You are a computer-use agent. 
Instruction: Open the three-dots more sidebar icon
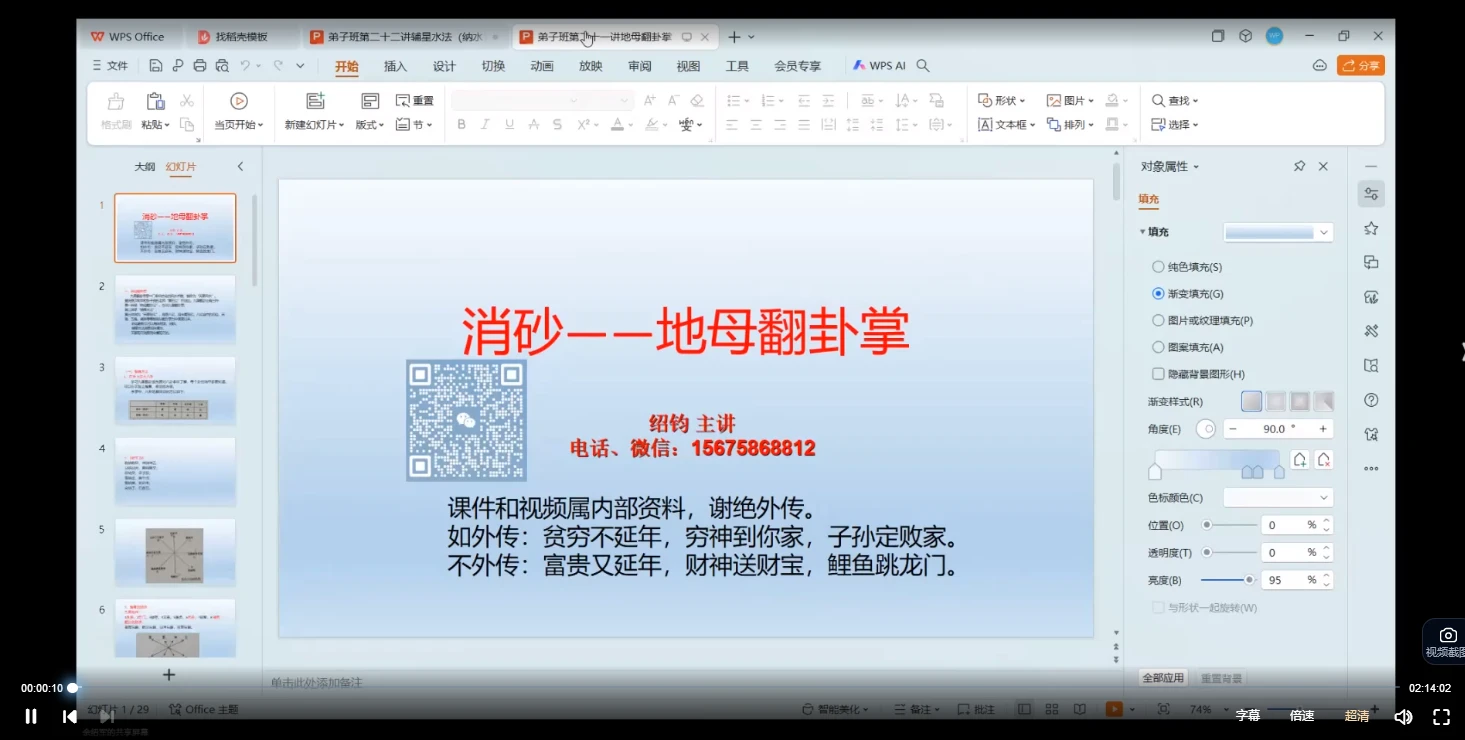(x=1371, y=468)
